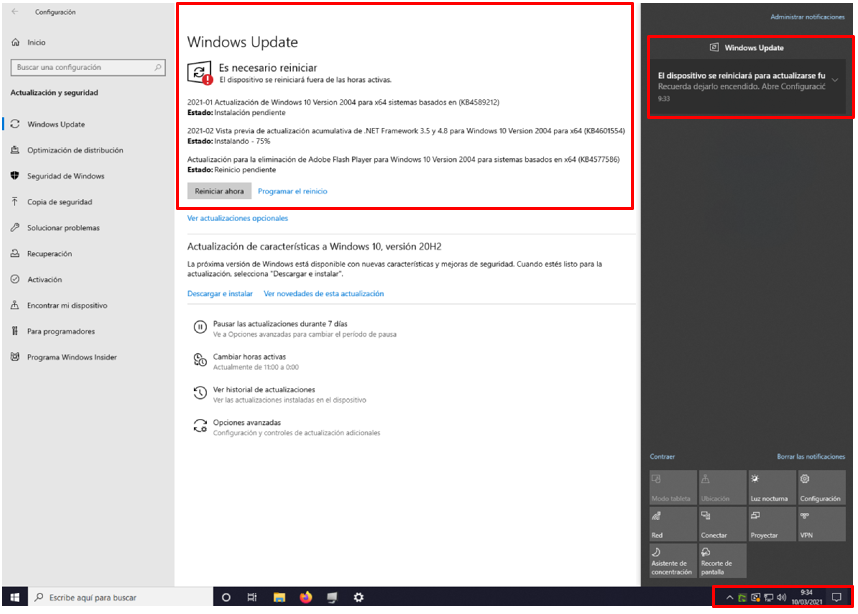
Task: Expand the Windows Update notification chevron
Action: (x=835, y=80)
